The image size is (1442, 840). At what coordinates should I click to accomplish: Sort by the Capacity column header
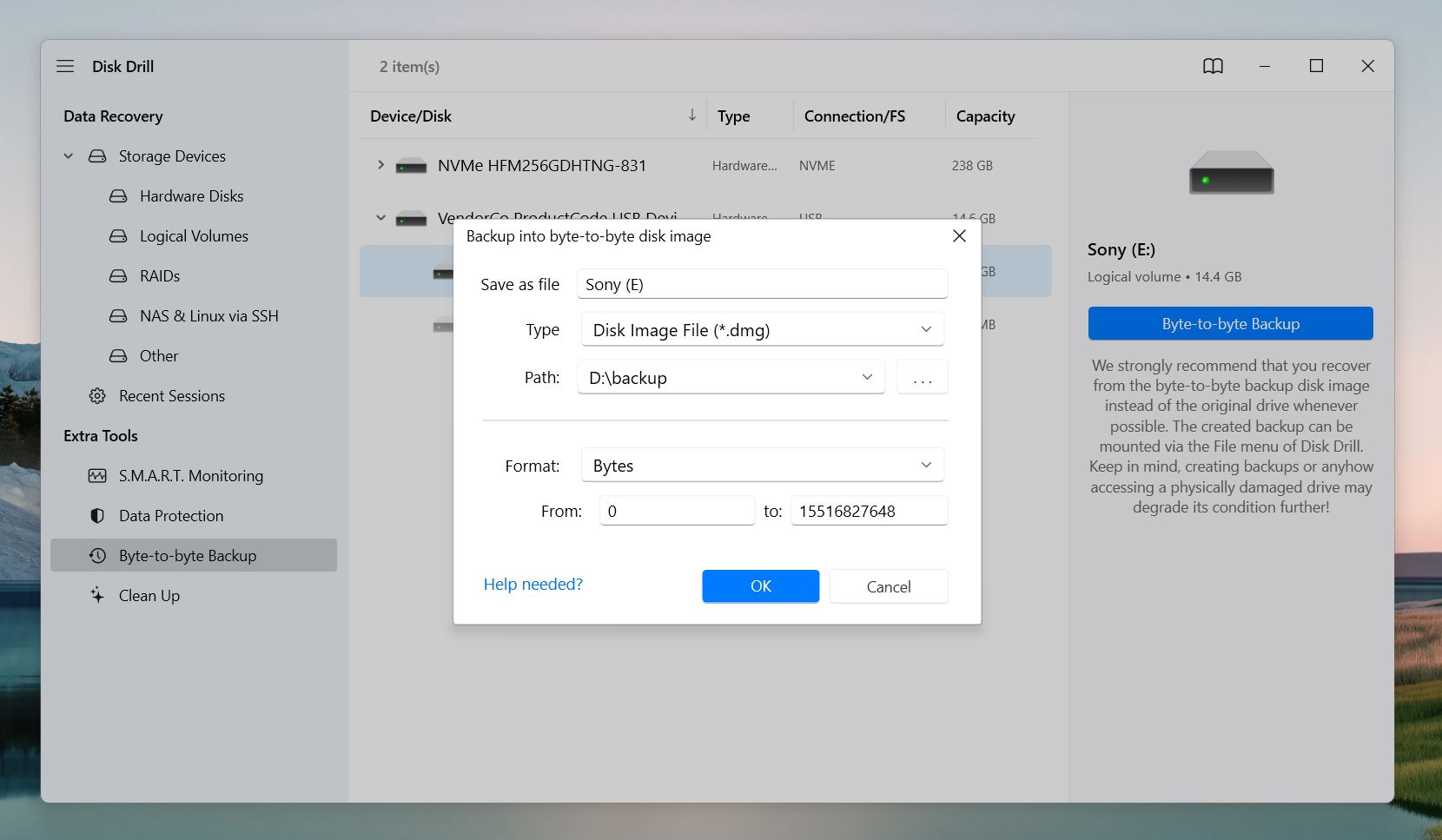[986, 116]
